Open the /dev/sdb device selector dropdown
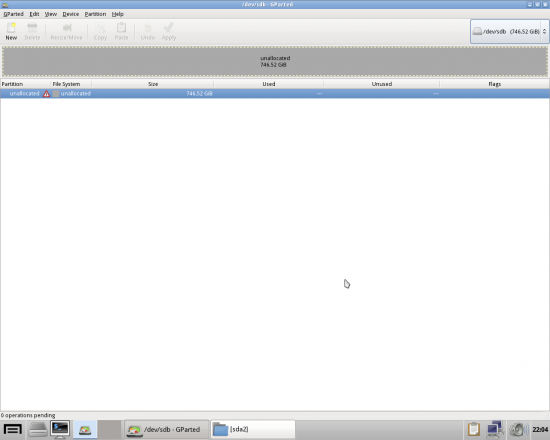Screen dimensions: 550x440 [x=509, y=32]
